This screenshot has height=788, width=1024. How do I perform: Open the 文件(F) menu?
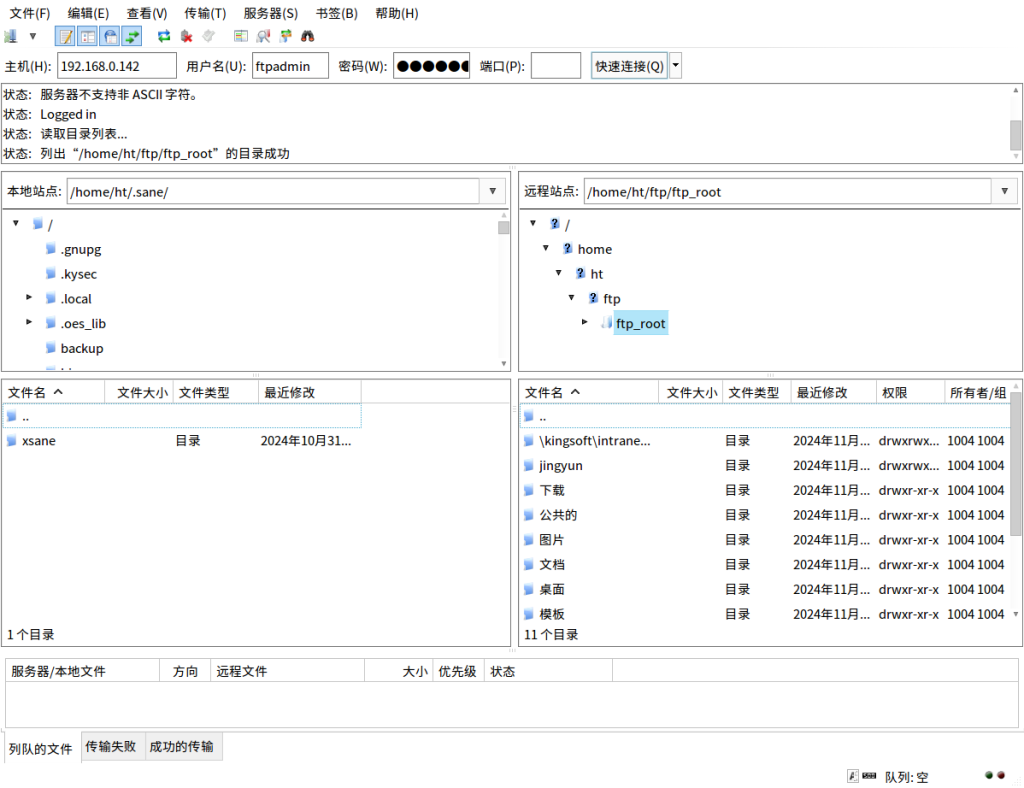pos(30,13)
